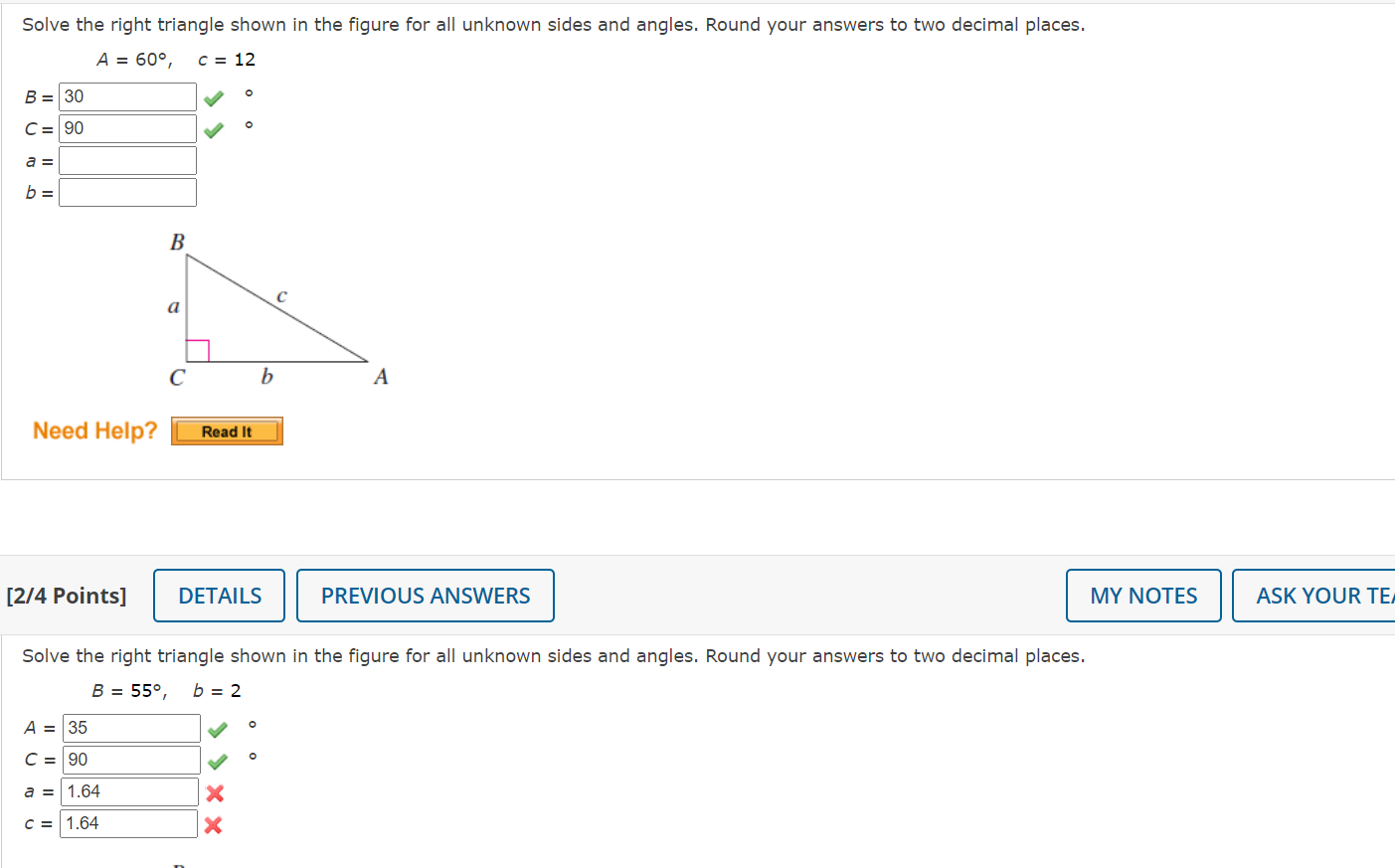This screenshot has width=1395, height=868.
Task: Click the DETAILS button
Action: 218,595
